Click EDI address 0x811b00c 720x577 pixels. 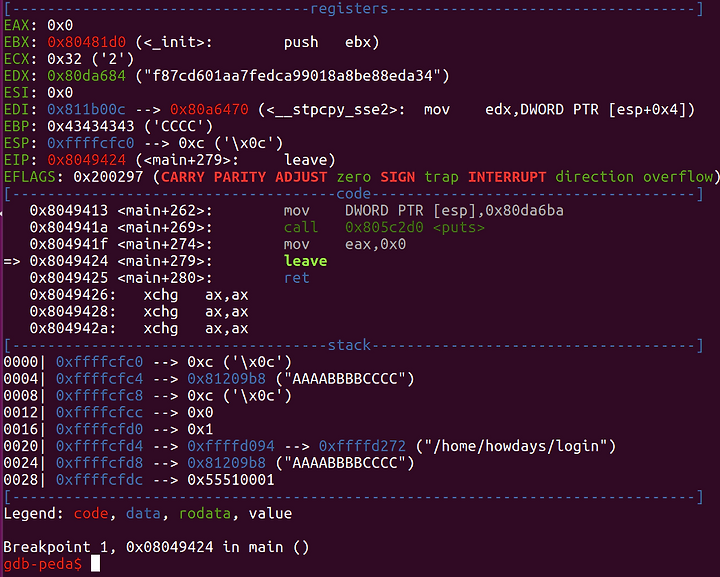86,110
